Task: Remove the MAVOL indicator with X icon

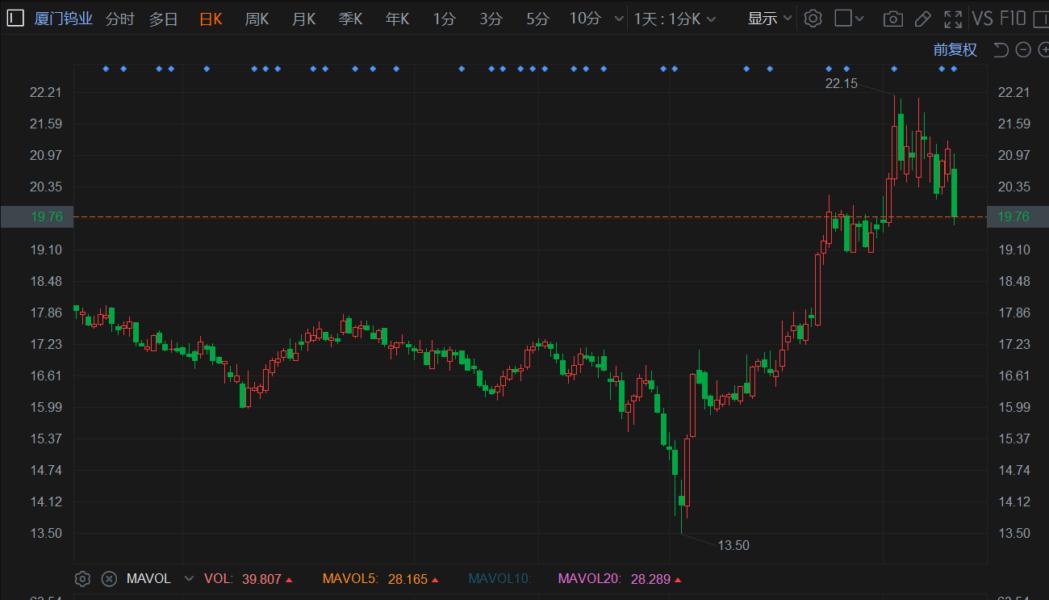Action: click(x=109, y=579)
